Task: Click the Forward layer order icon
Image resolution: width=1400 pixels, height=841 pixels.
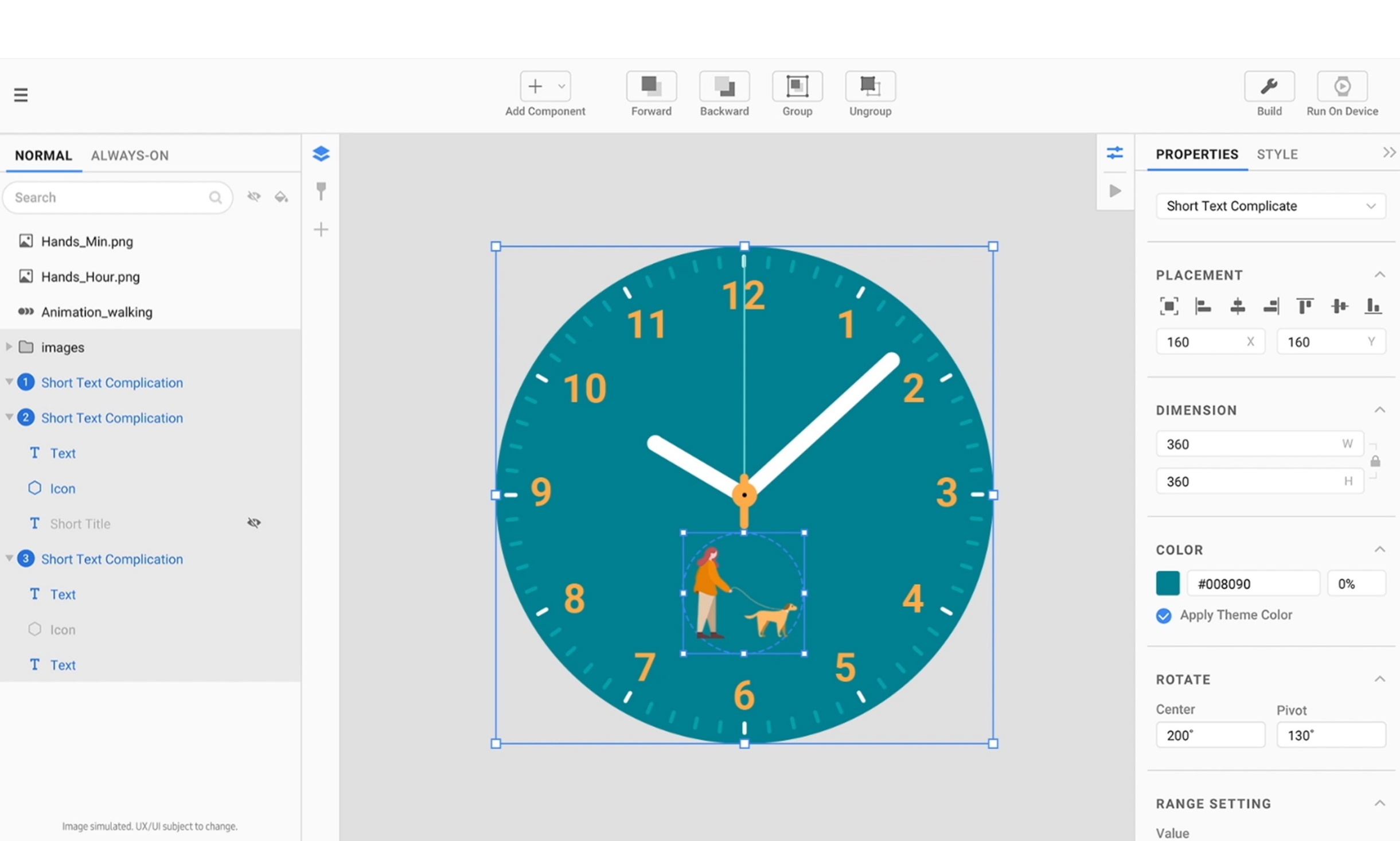Action: coord(651,86)
